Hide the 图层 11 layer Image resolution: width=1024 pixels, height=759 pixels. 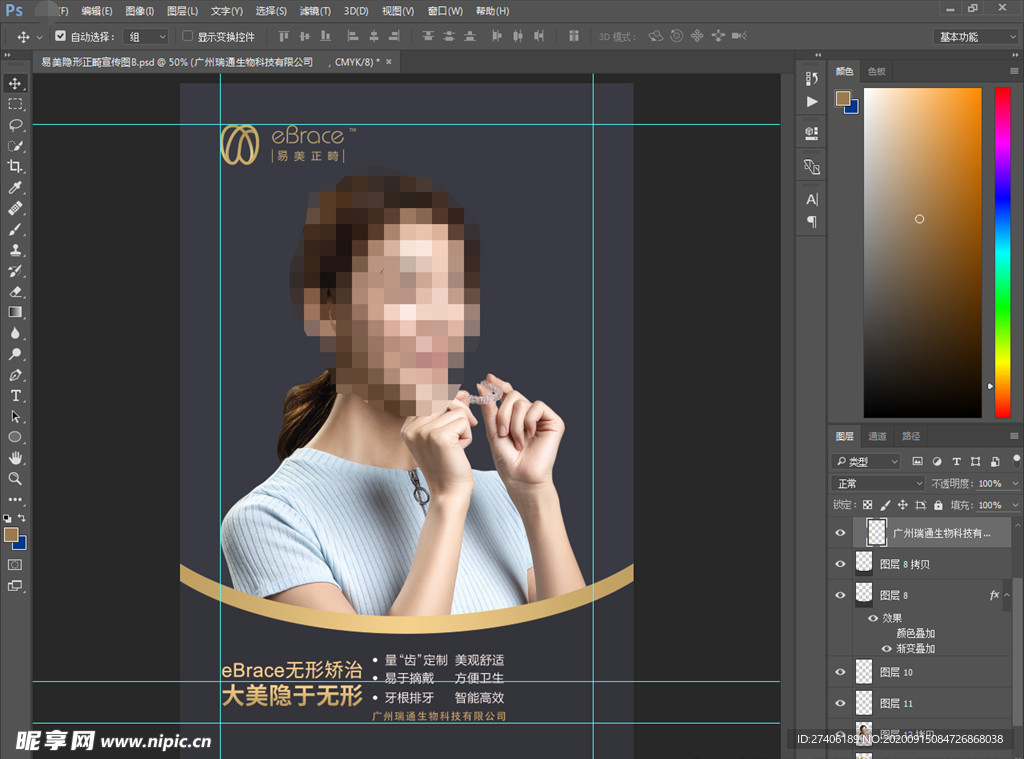(x=840, y=703)
